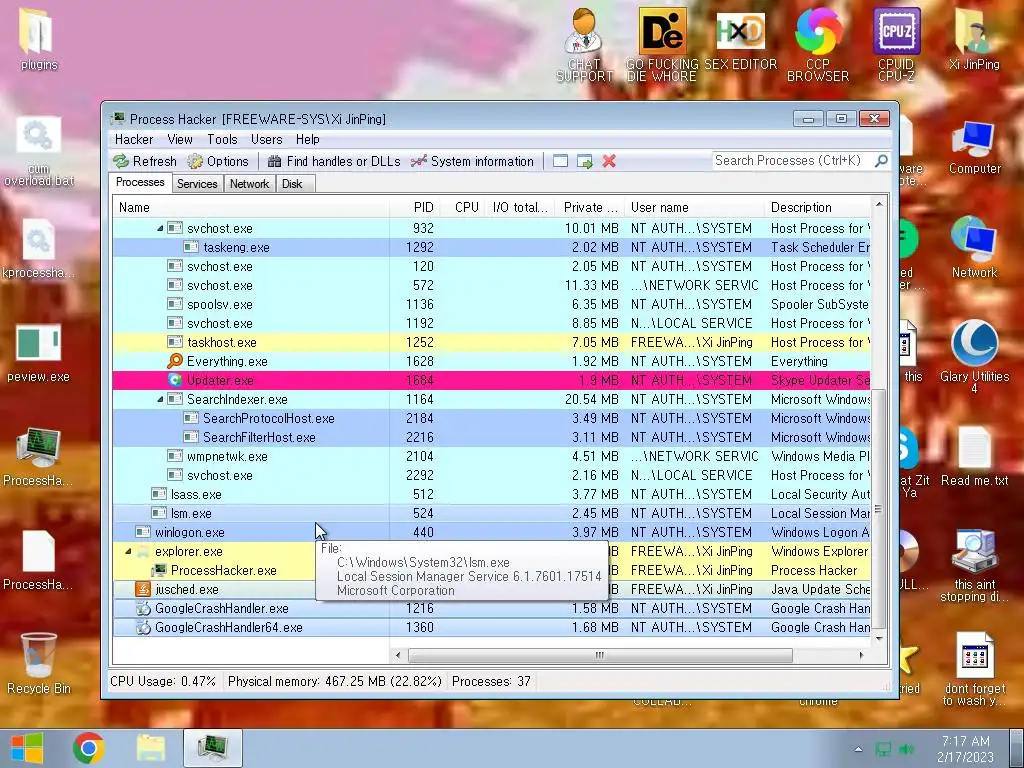
Task: Select the taskeng.exe process row
Action: [491, 248]
